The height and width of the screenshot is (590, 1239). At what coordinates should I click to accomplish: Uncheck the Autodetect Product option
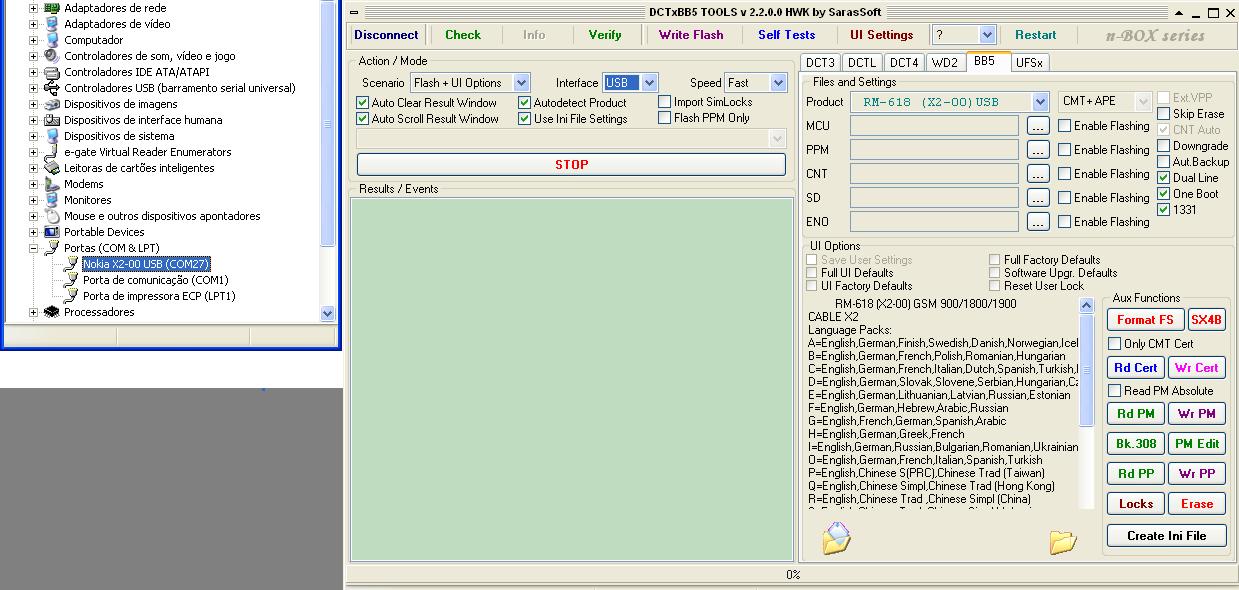point(525,103)
